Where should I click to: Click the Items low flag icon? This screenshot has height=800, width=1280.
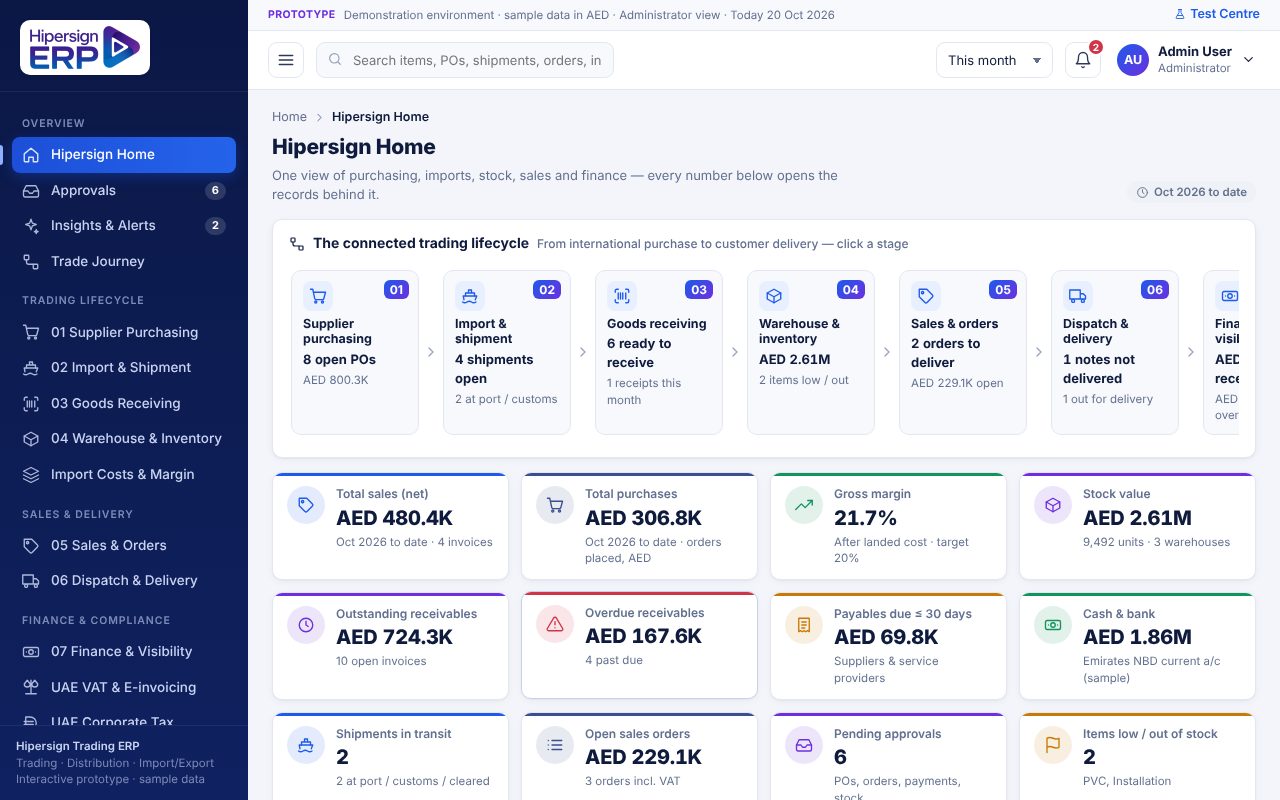pyautogui.click(x=1053, y=746)
